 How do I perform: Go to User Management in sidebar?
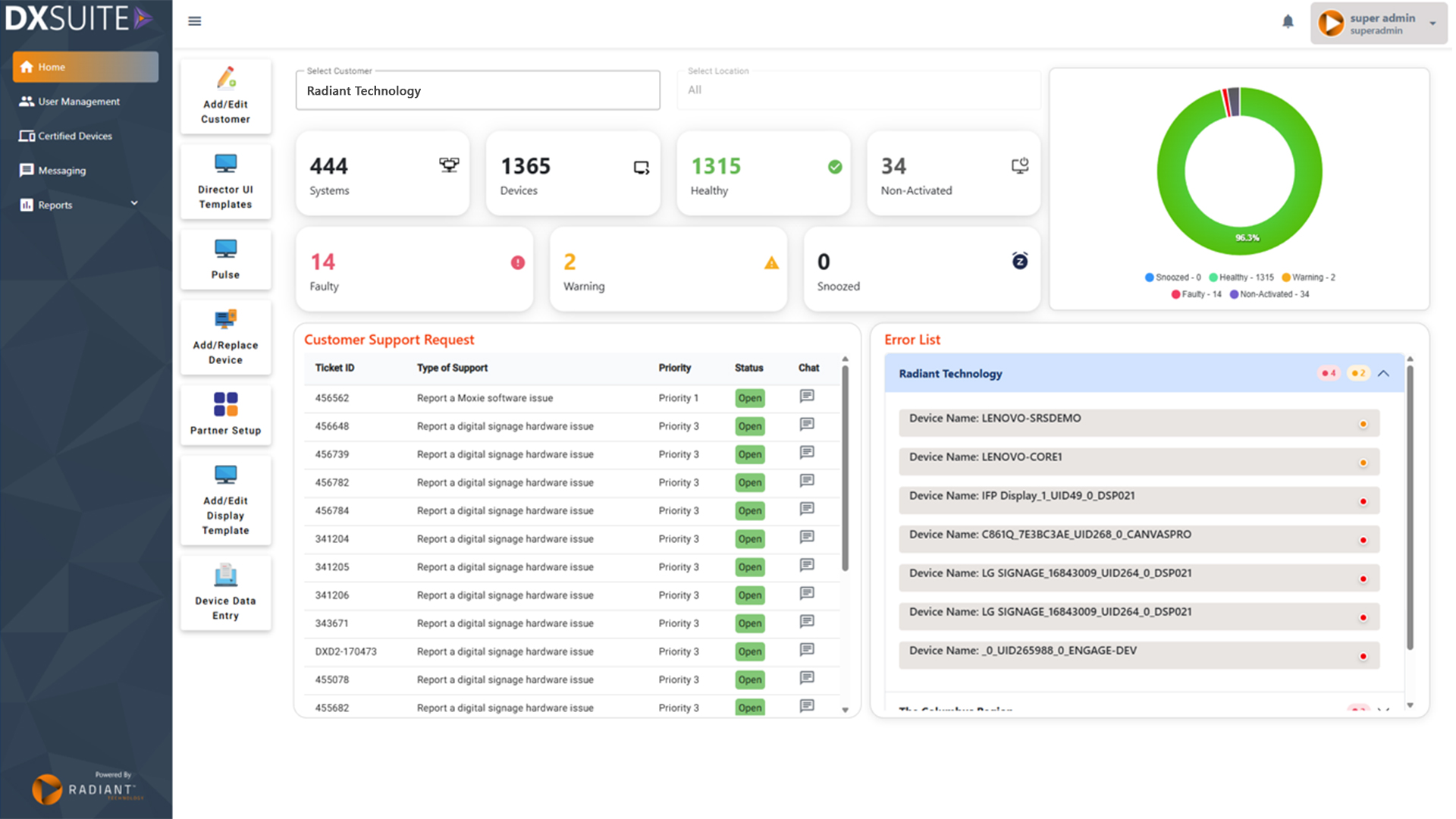pos(79,102)
